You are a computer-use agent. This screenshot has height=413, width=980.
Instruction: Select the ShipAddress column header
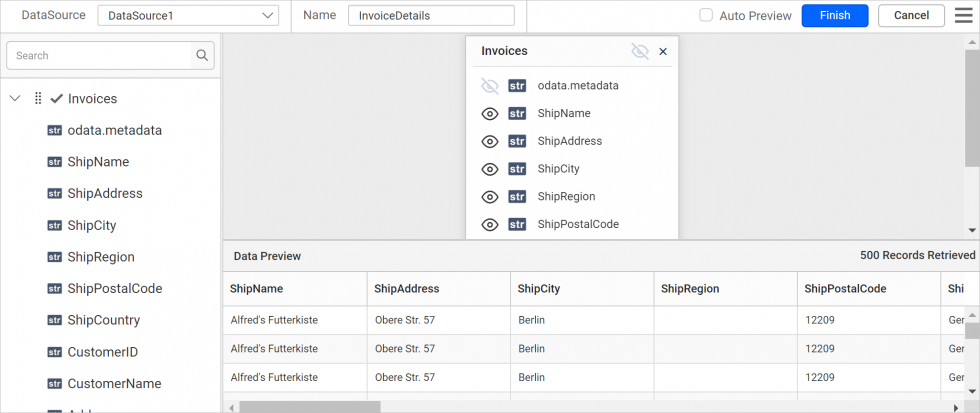(439, 289)
